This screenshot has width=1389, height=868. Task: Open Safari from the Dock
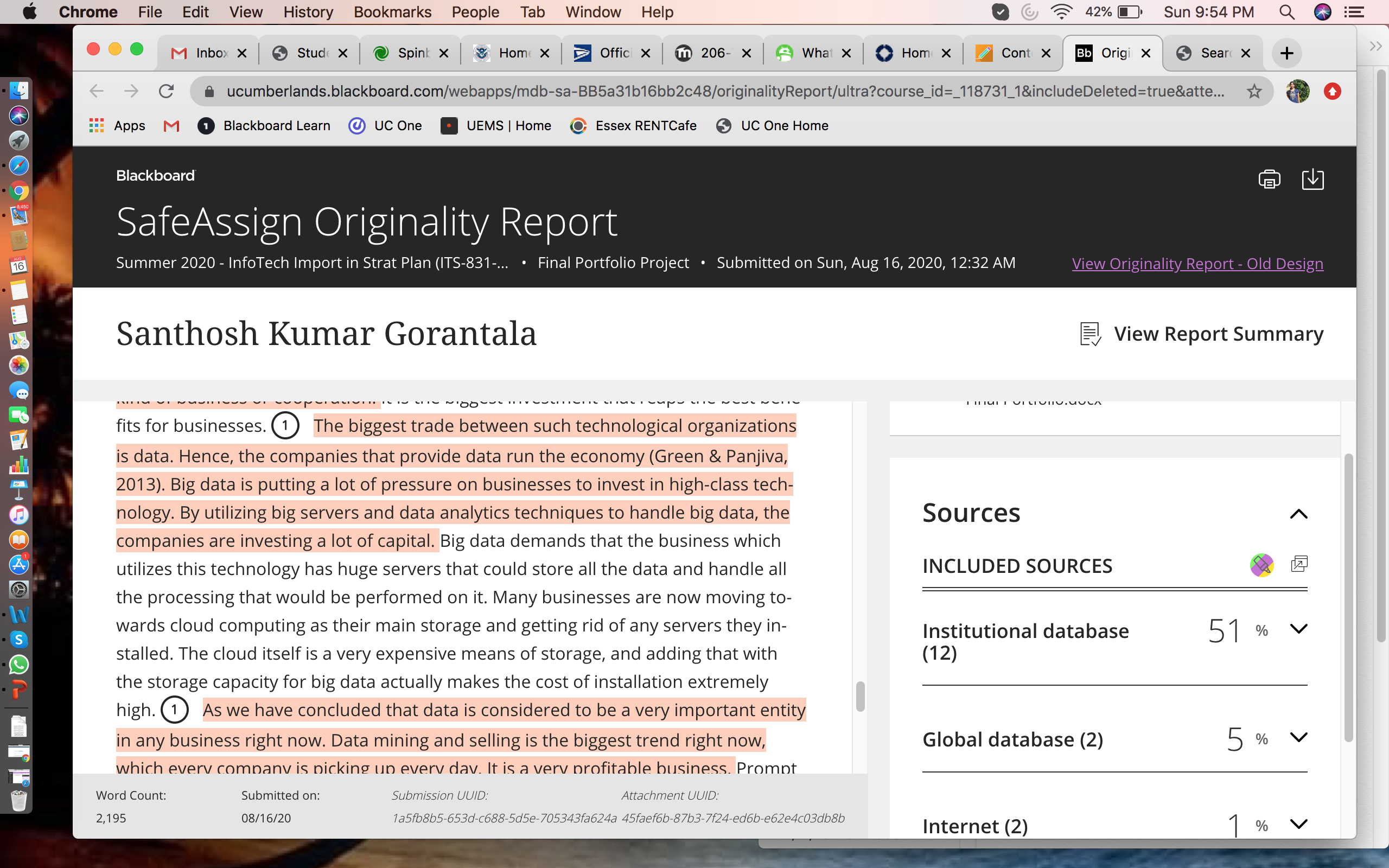click(x=18, y=165)
